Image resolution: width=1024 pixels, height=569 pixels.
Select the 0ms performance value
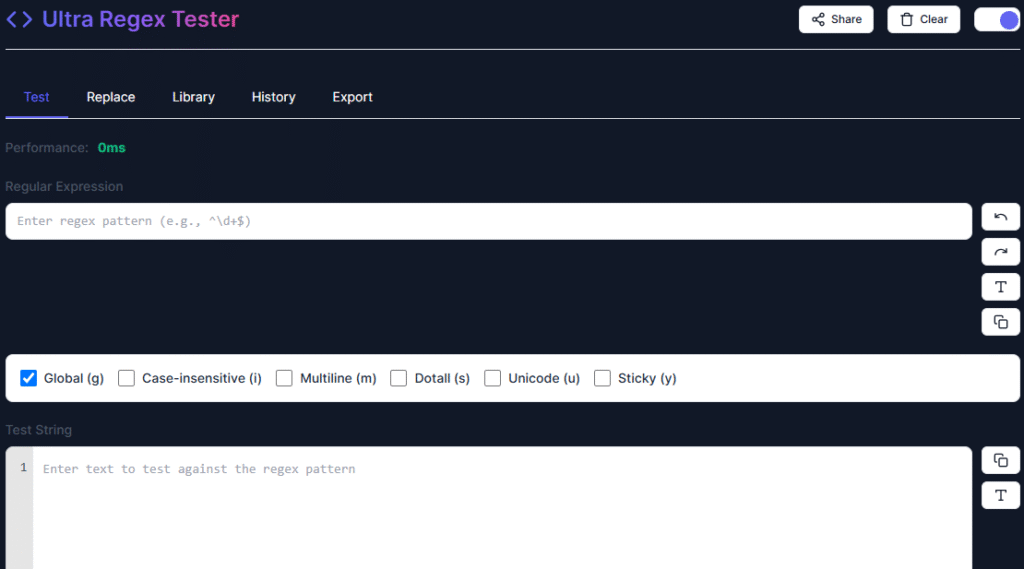pos(112,148)
